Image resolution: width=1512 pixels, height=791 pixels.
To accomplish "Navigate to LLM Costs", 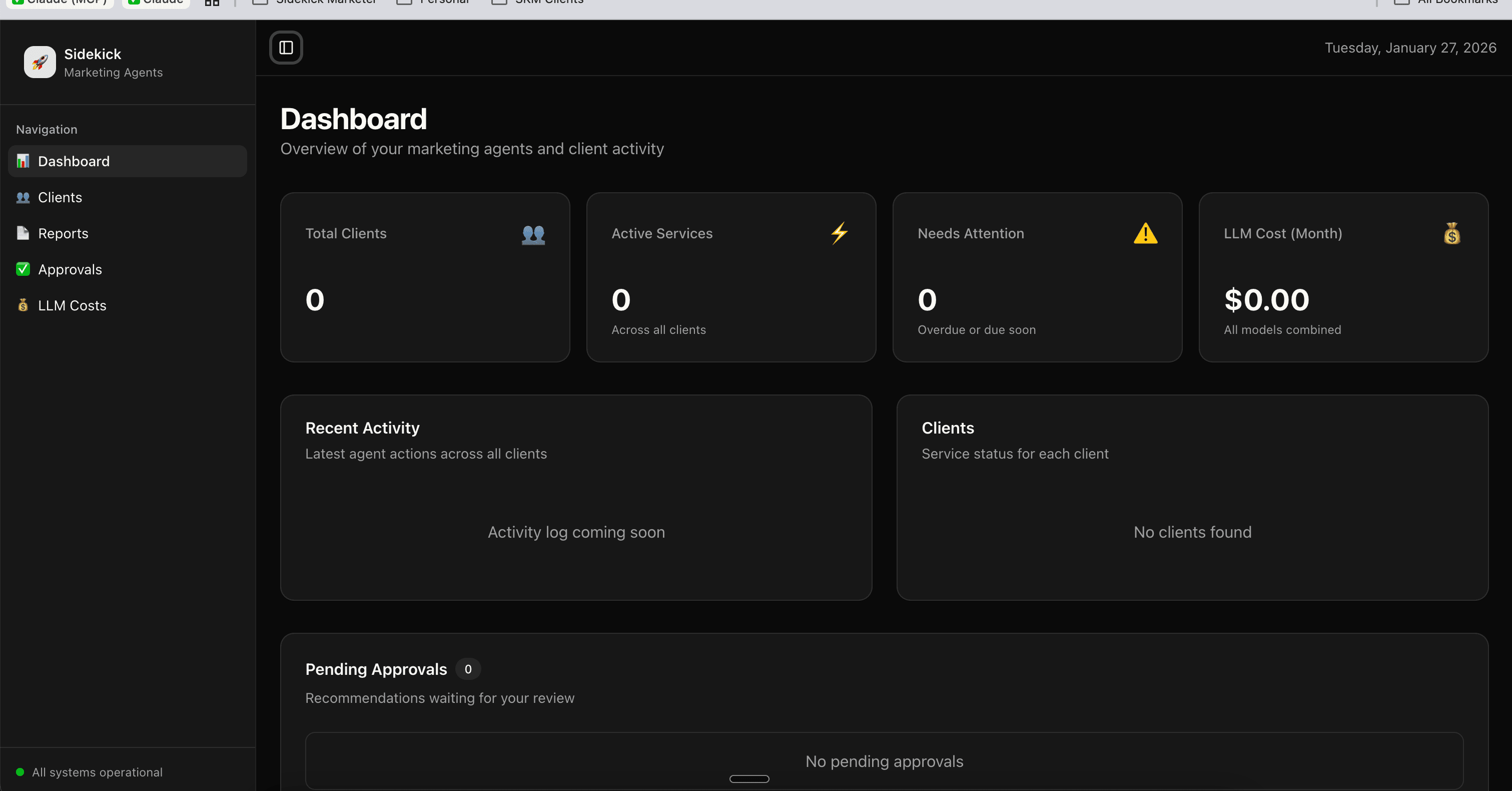I will pos(72,305).
